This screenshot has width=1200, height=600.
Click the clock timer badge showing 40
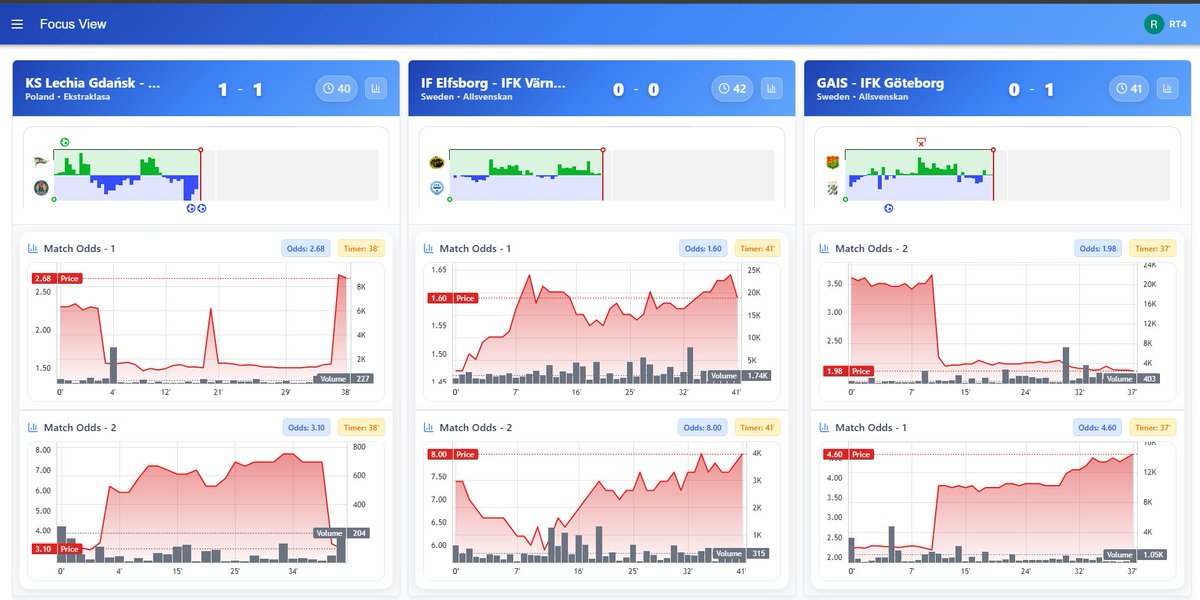point(336,89)
